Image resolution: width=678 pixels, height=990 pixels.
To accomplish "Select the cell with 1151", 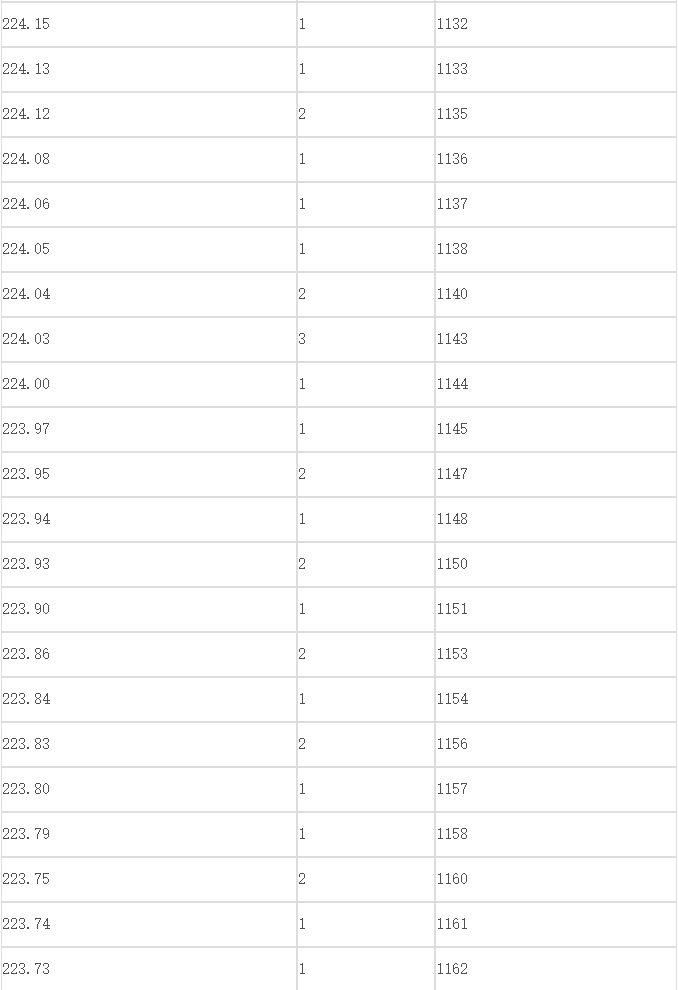I will pos(556,609).
